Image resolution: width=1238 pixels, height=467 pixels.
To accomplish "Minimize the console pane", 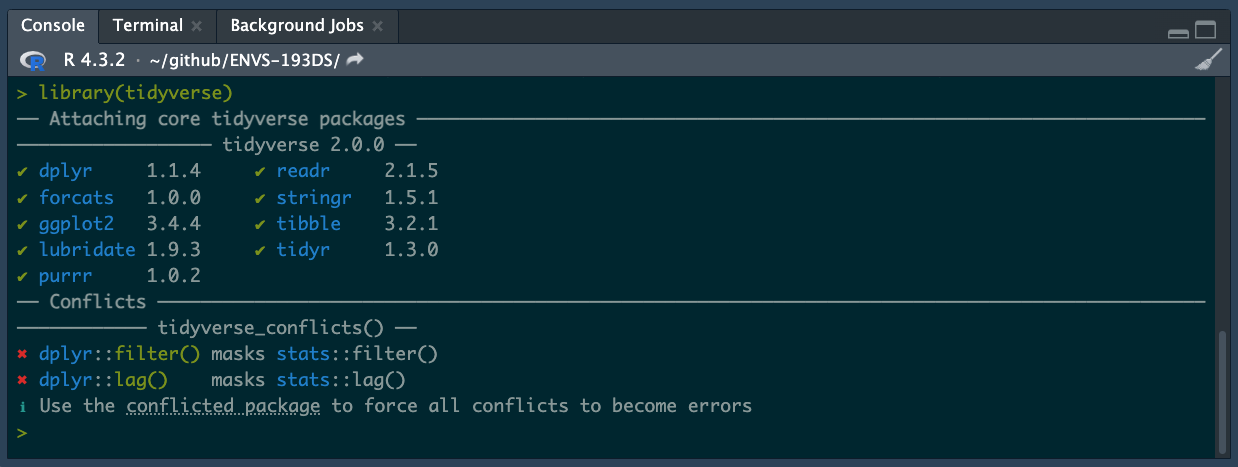I will [1178, 32].
